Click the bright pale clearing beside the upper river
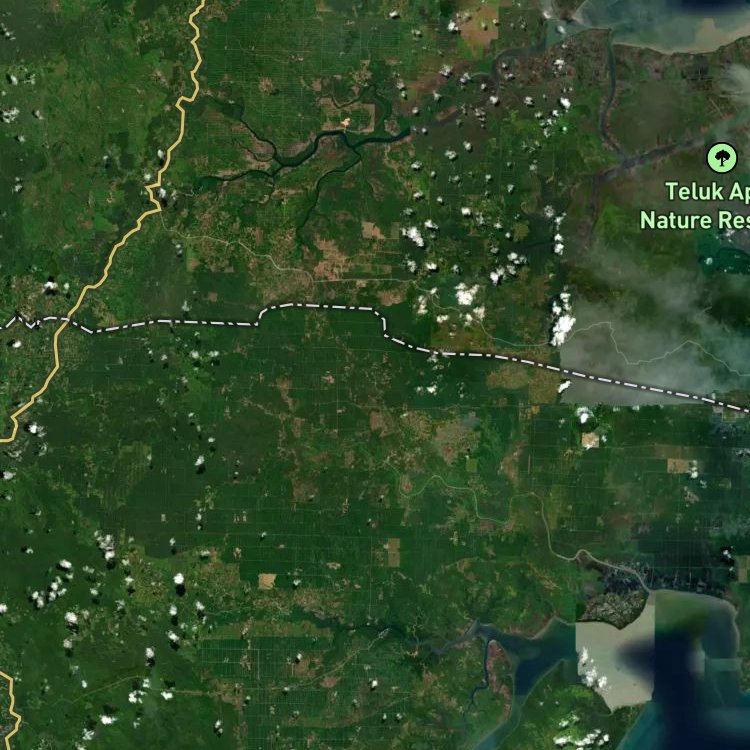 coord(344,124)
